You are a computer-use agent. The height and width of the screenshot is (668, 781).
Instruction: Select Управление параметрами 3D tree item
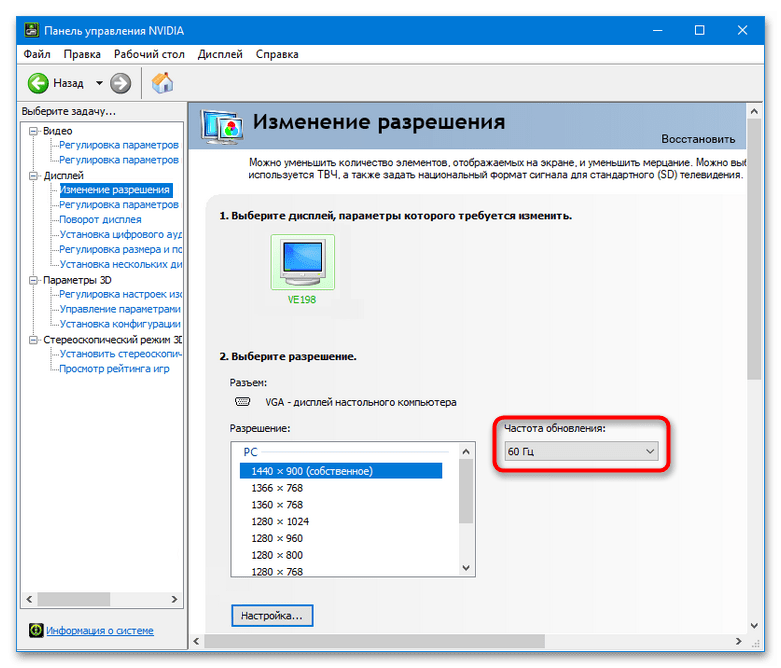(120, 309)
